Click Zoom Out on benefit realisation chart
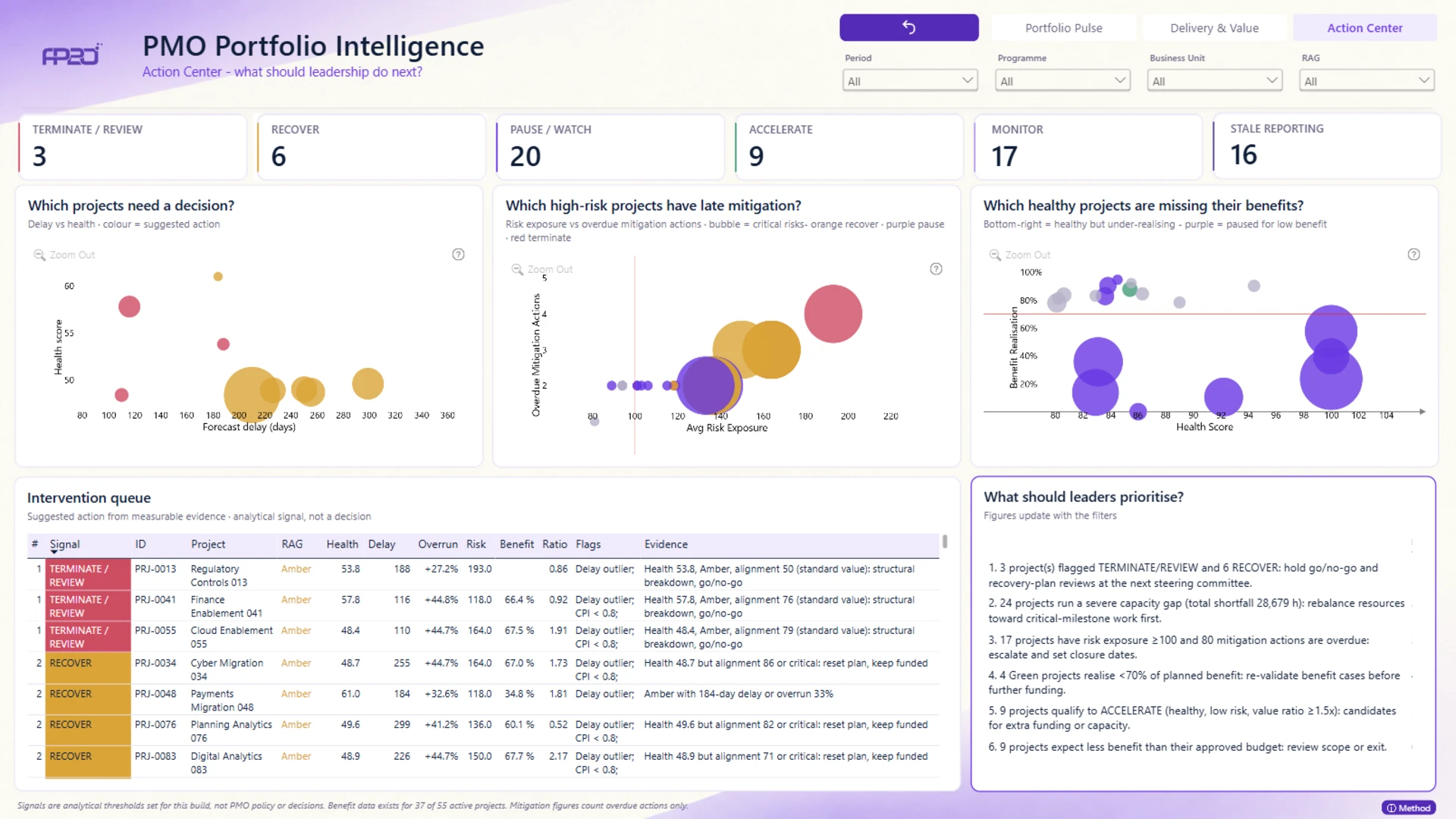This screenshot has height=819, width=1456. pyautogui.click(x=1020, y=255)
